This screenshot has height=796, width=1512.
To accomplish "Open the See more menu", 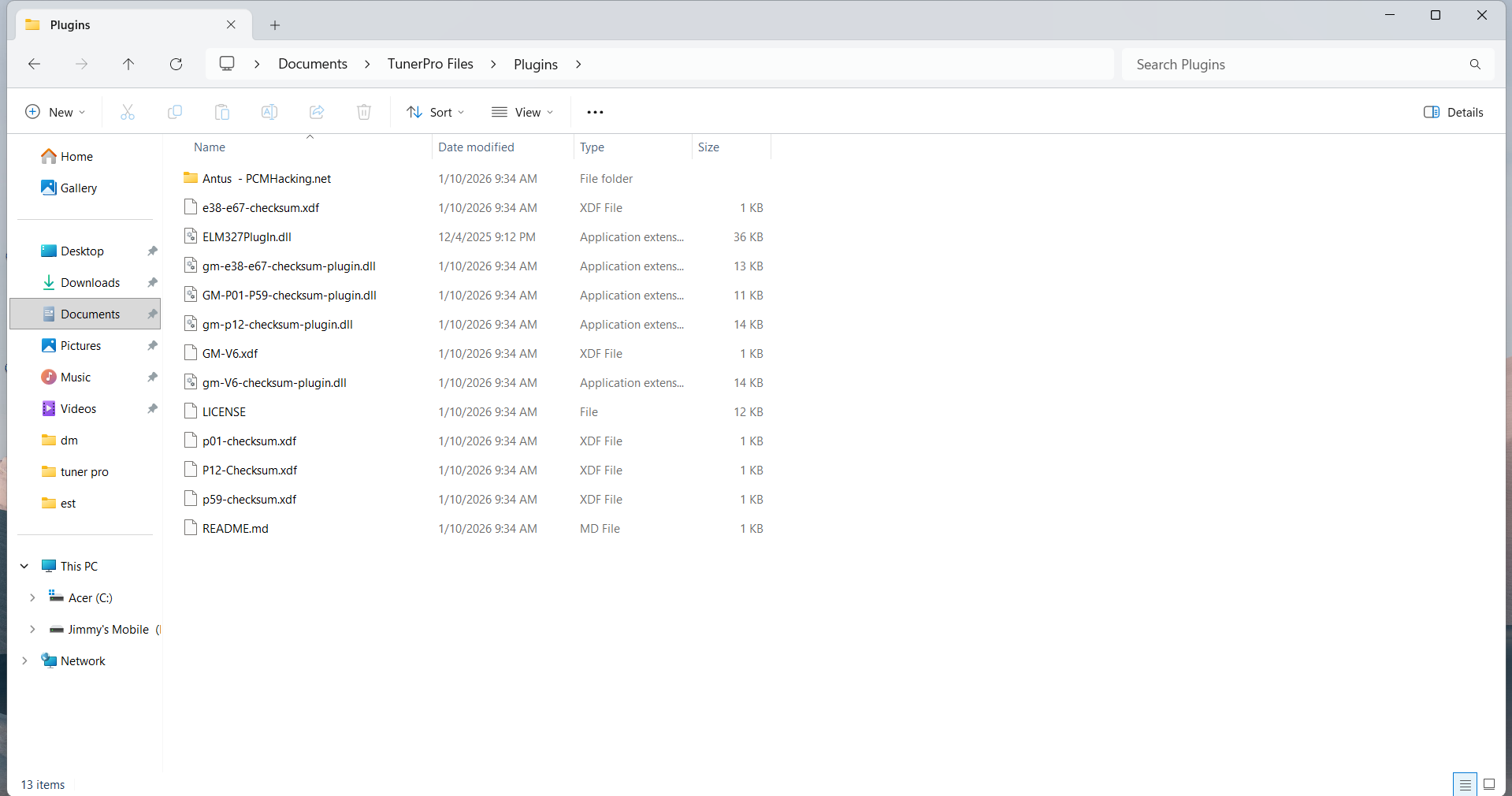I will [595, 112].
